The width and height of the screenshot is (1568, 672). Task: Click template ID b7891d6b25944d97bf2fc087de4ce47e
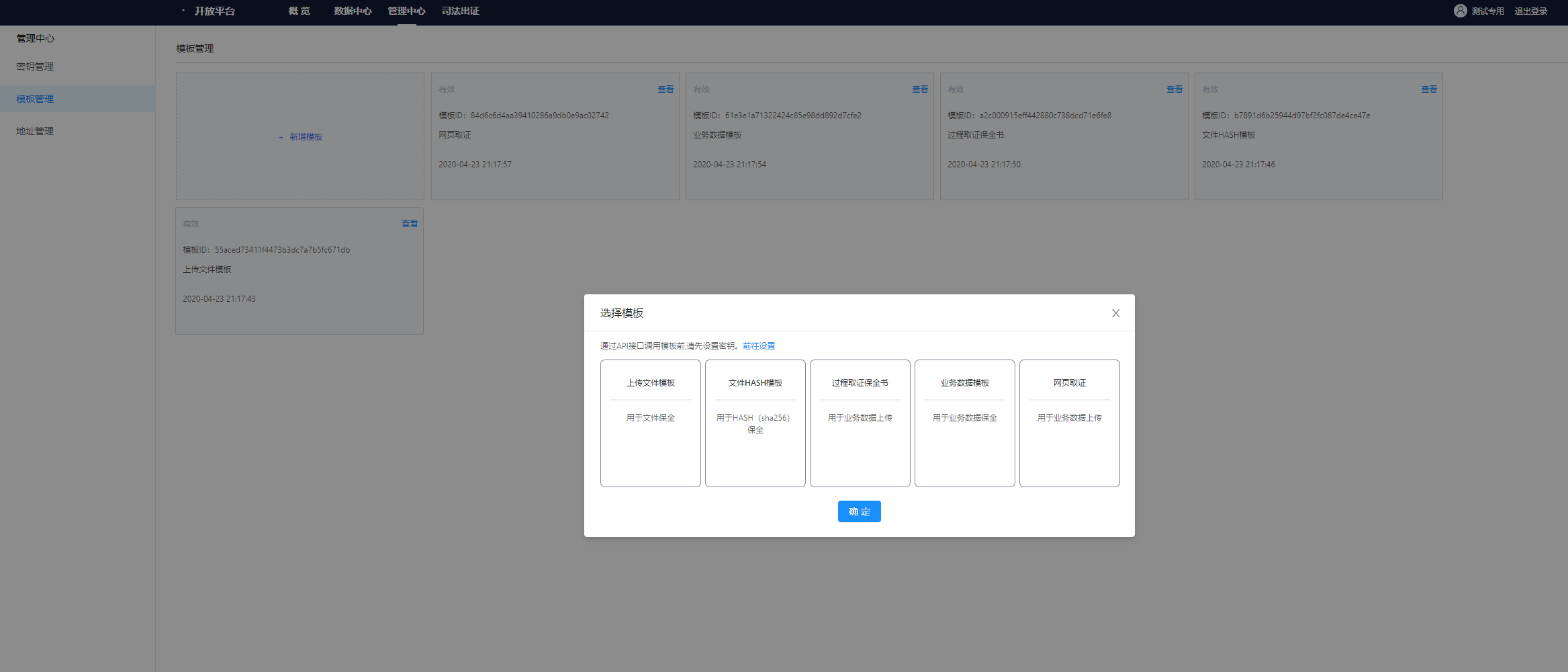click(x=1301, y=116)
